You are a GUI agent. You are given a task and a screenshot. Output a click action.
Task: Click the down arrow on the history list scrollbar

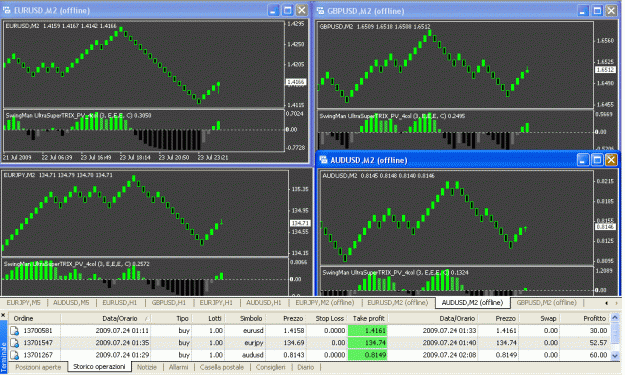click(615, 355)
